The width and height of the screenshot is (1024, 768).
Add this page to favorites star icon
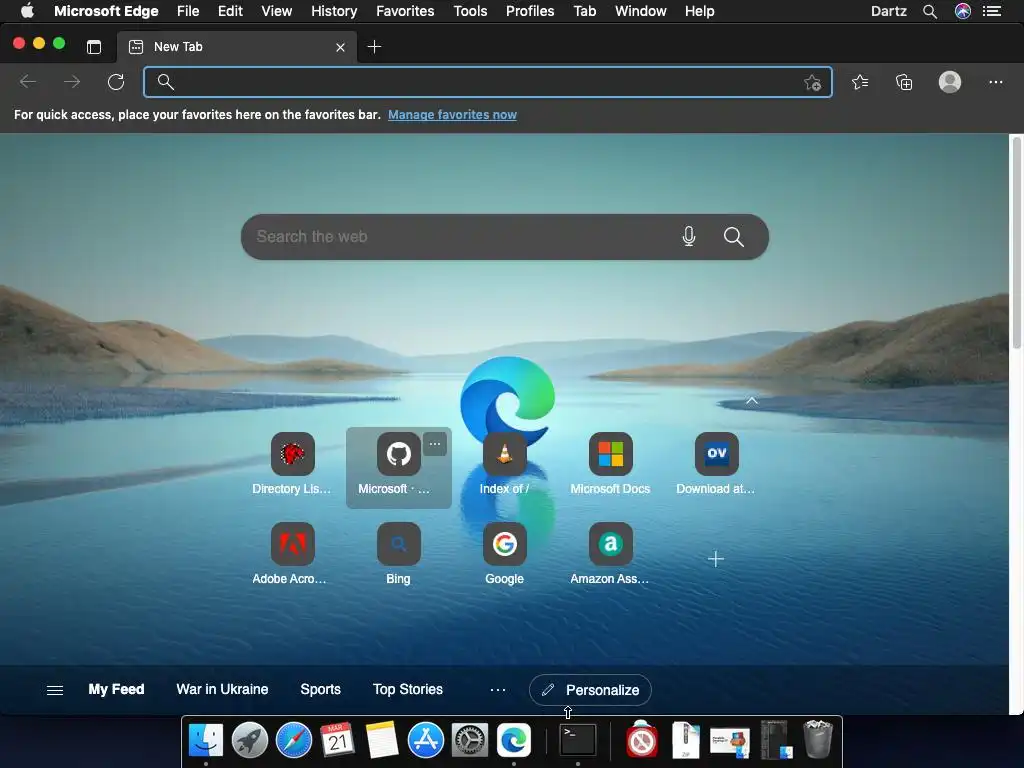[812, 82]
